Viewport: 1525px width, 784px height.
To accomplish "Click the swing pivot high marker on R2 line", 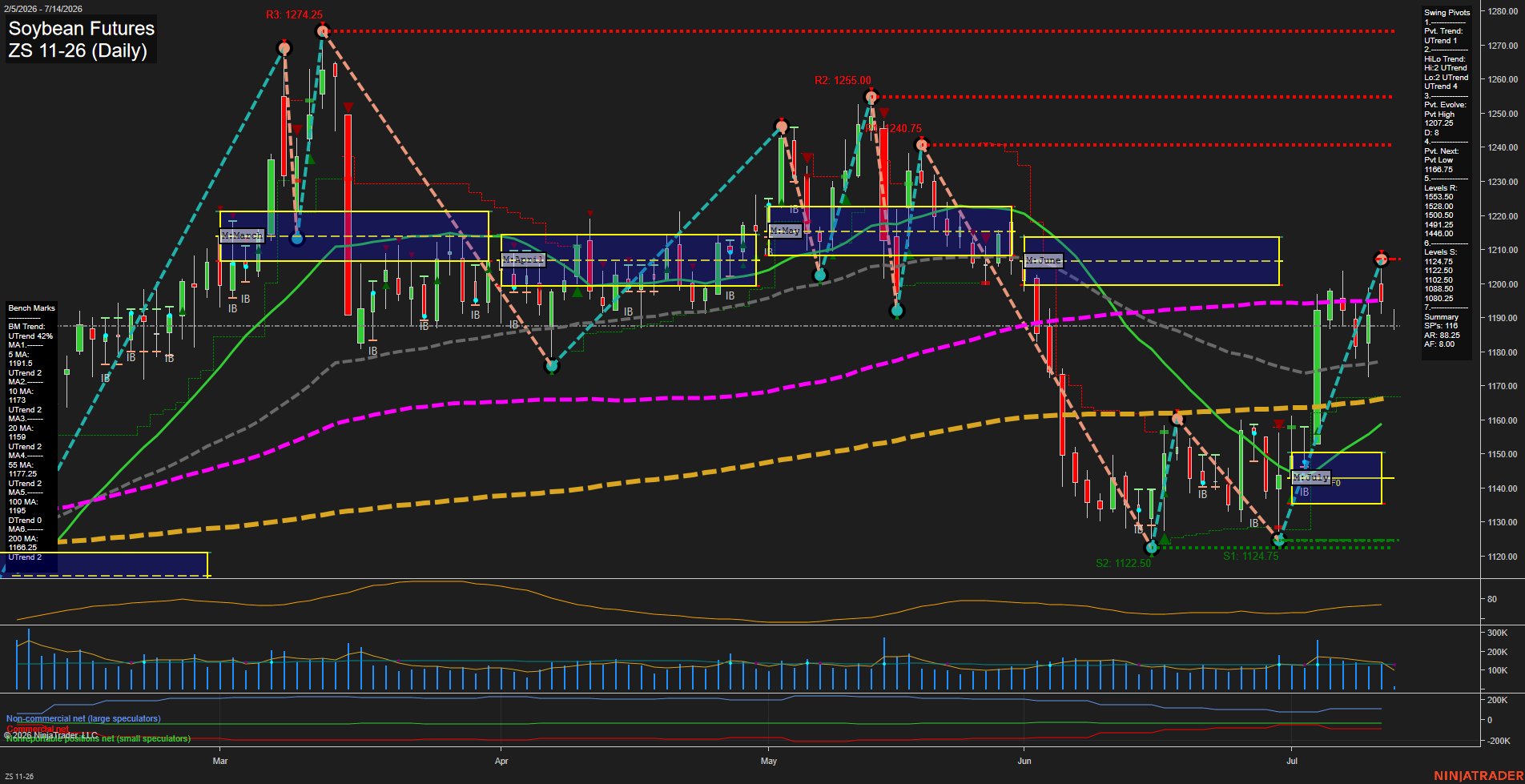I will [871, 98].
